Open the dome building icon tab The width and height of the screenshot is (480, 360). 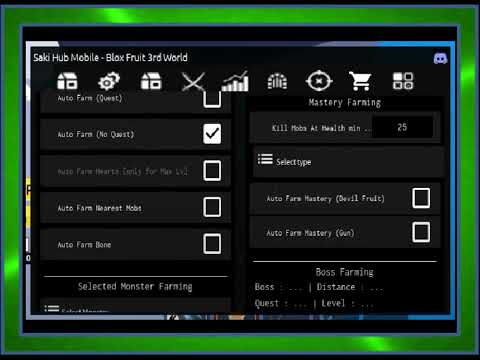point(277,81)
